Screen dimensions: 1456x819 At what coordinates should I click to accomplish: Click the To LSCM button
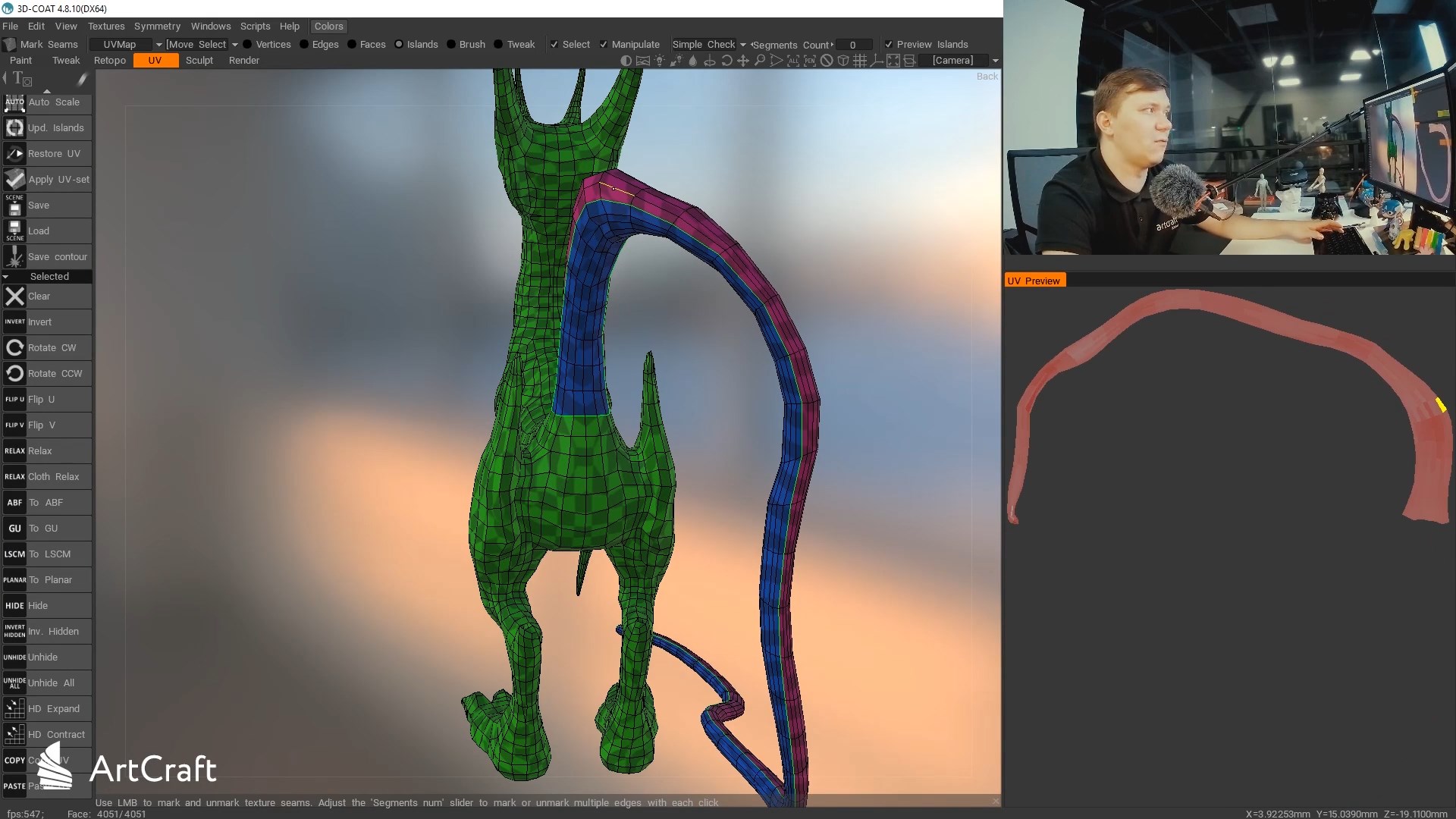tap(47, 554)
